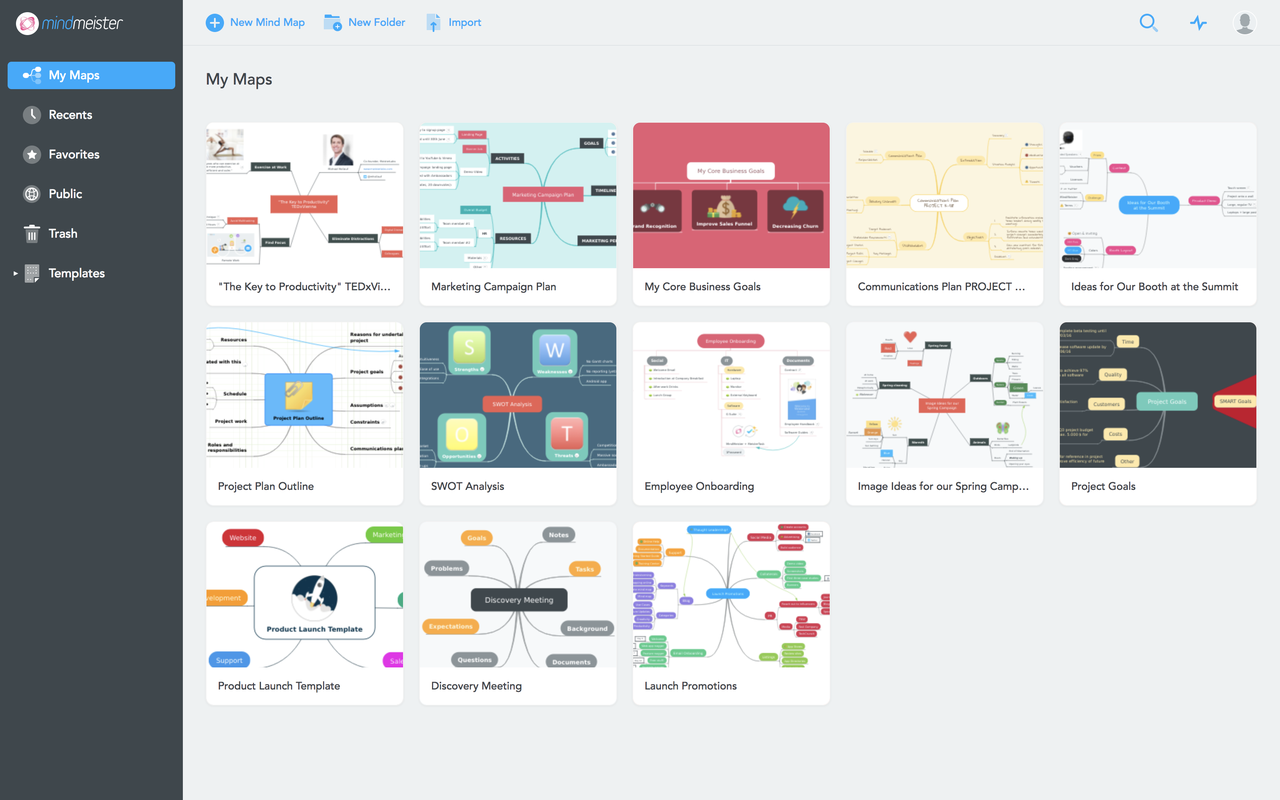Viewport: 1280px width, 800px height.
Task: Click the New Folder button
Action: (x=364, y=22)
